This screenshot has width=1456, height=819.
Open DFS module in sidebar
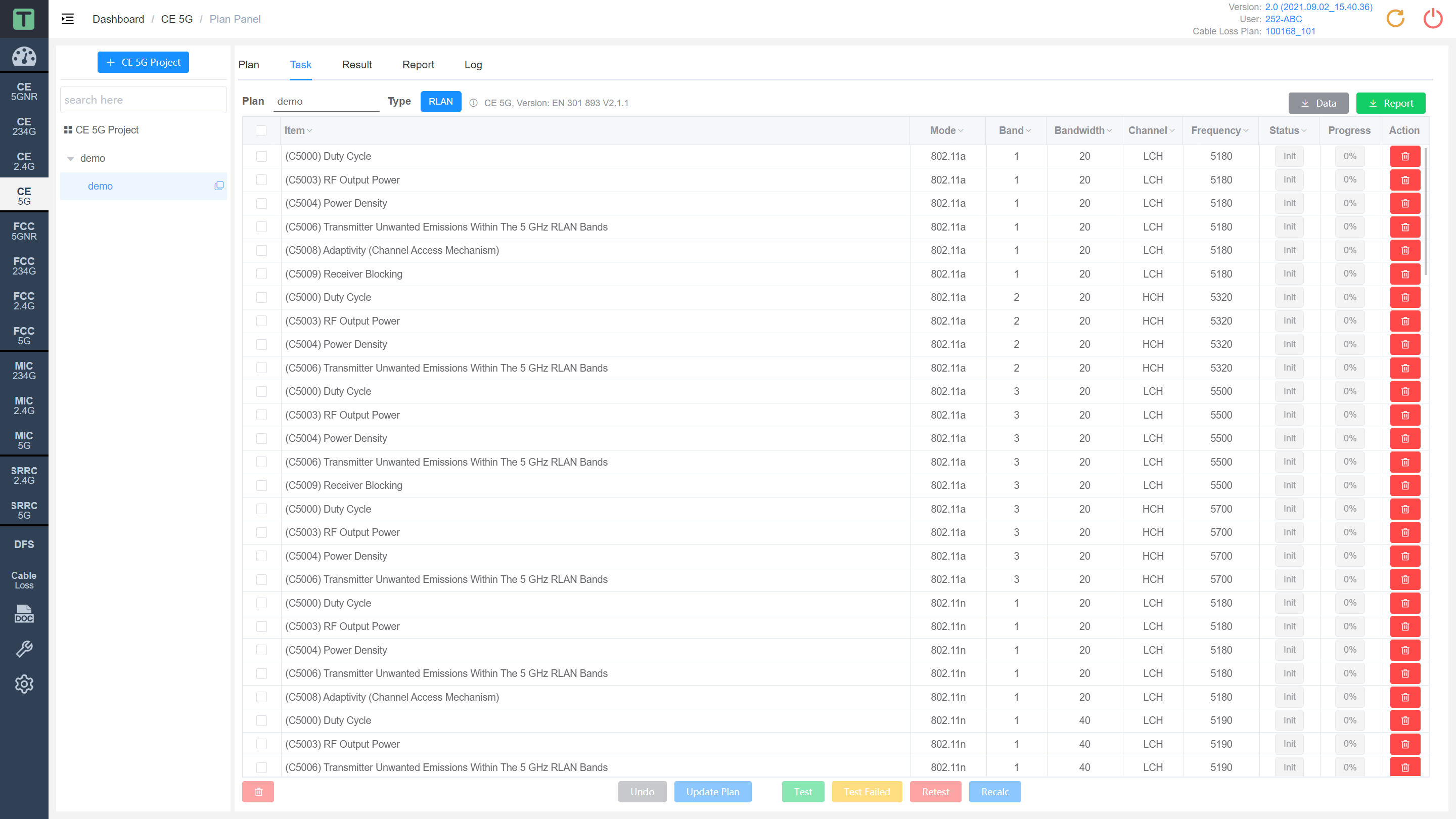click(x=24, y=544)
